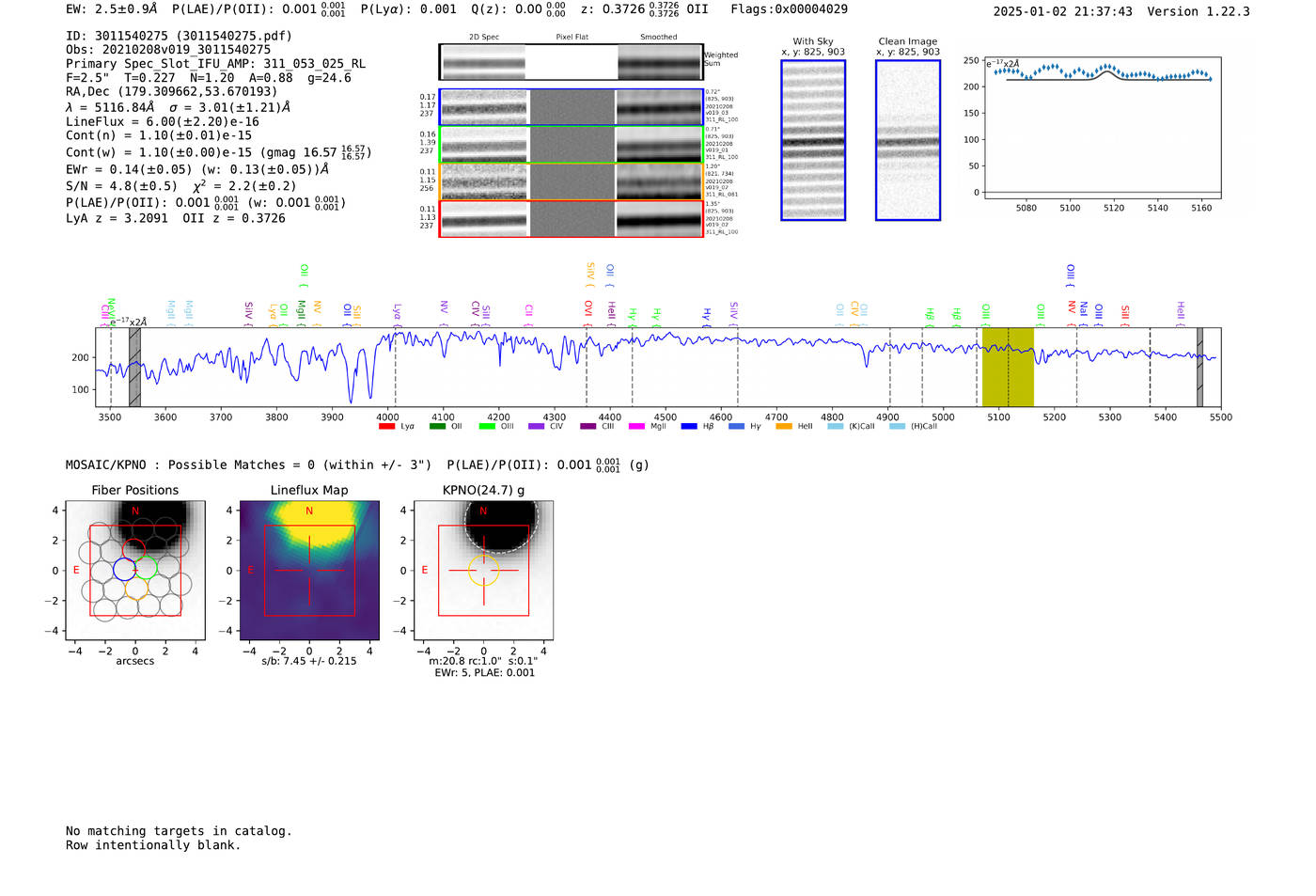Click the '2D Spec' column header

484,38
